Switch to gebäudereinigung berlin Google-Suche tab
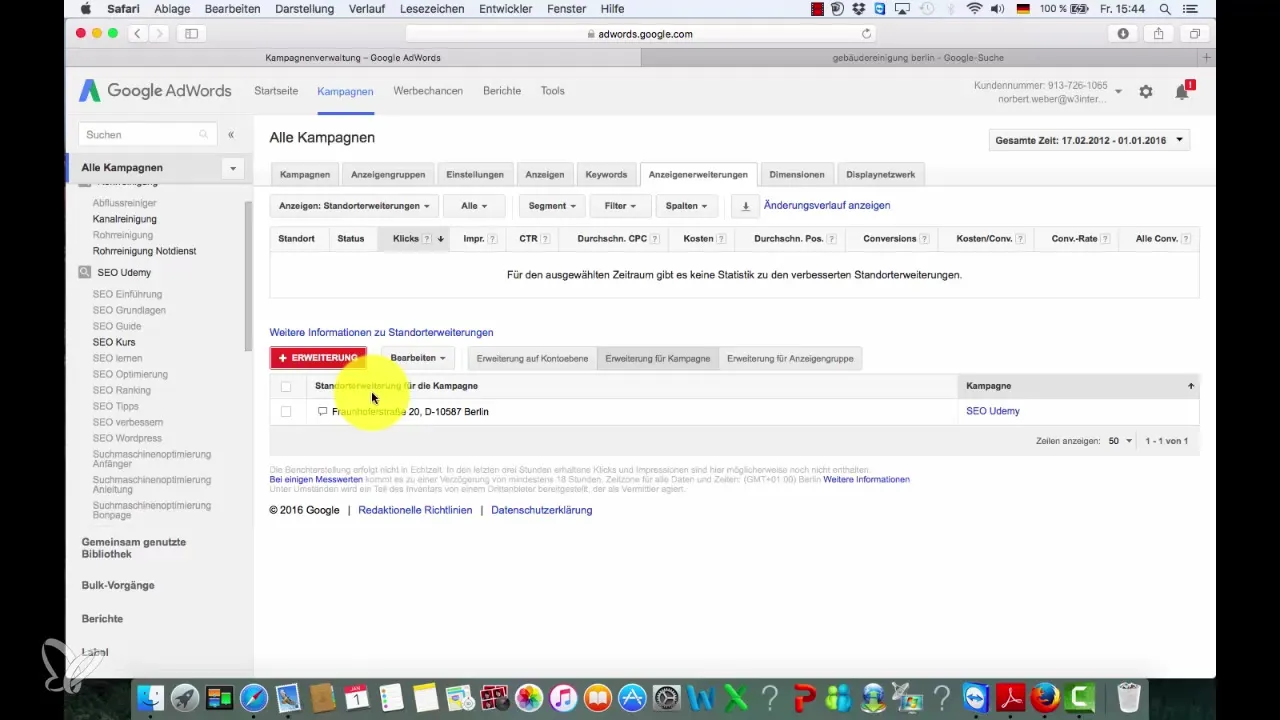The height and width of the screenshot is (720, 1280). 918,58
